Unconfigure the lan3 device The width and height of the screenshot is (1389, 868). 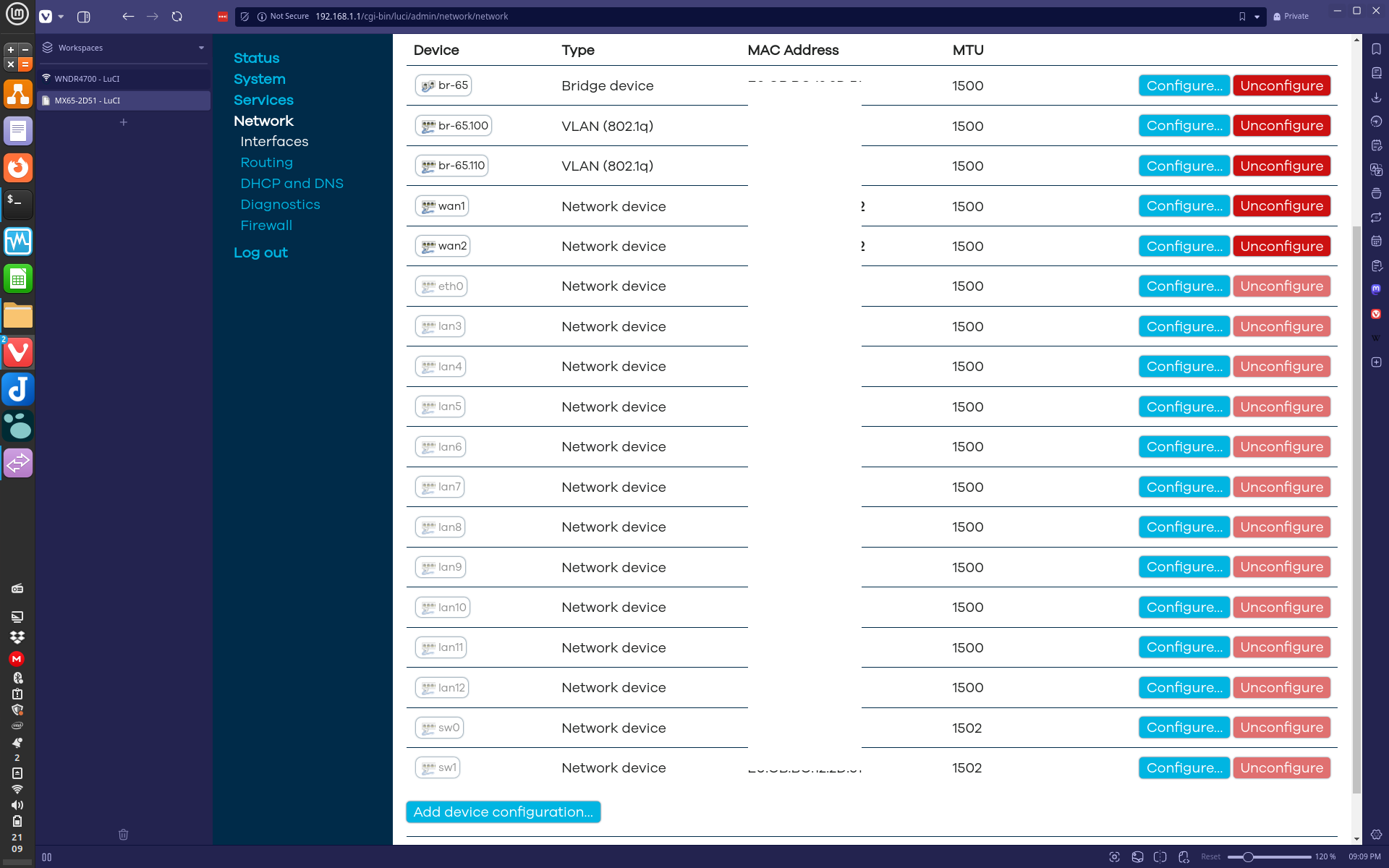[x=1281, y=326]
